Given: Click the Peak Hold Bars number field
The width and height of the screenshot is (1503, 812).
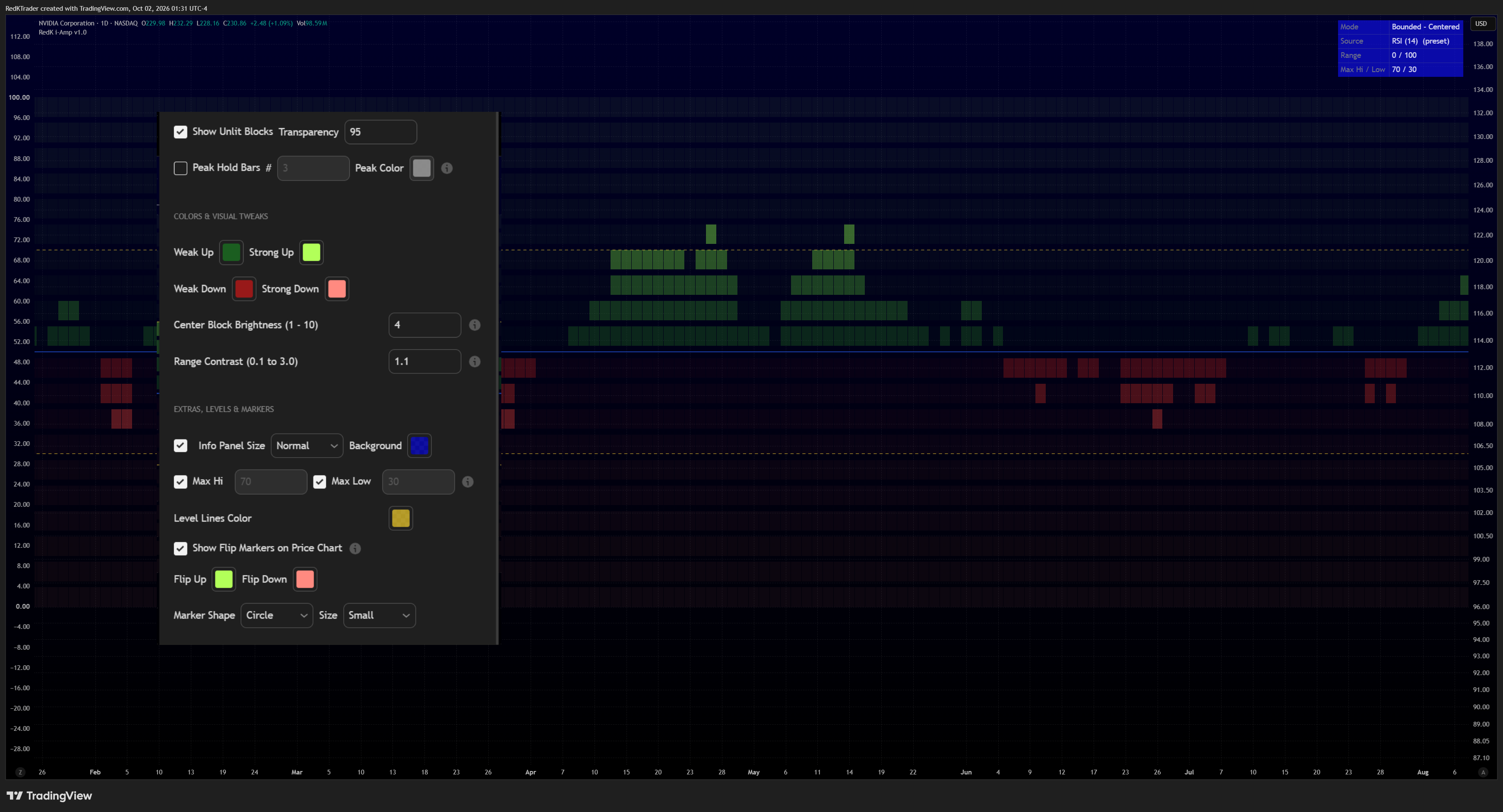Looking at the screenshot, I should 313,168.
